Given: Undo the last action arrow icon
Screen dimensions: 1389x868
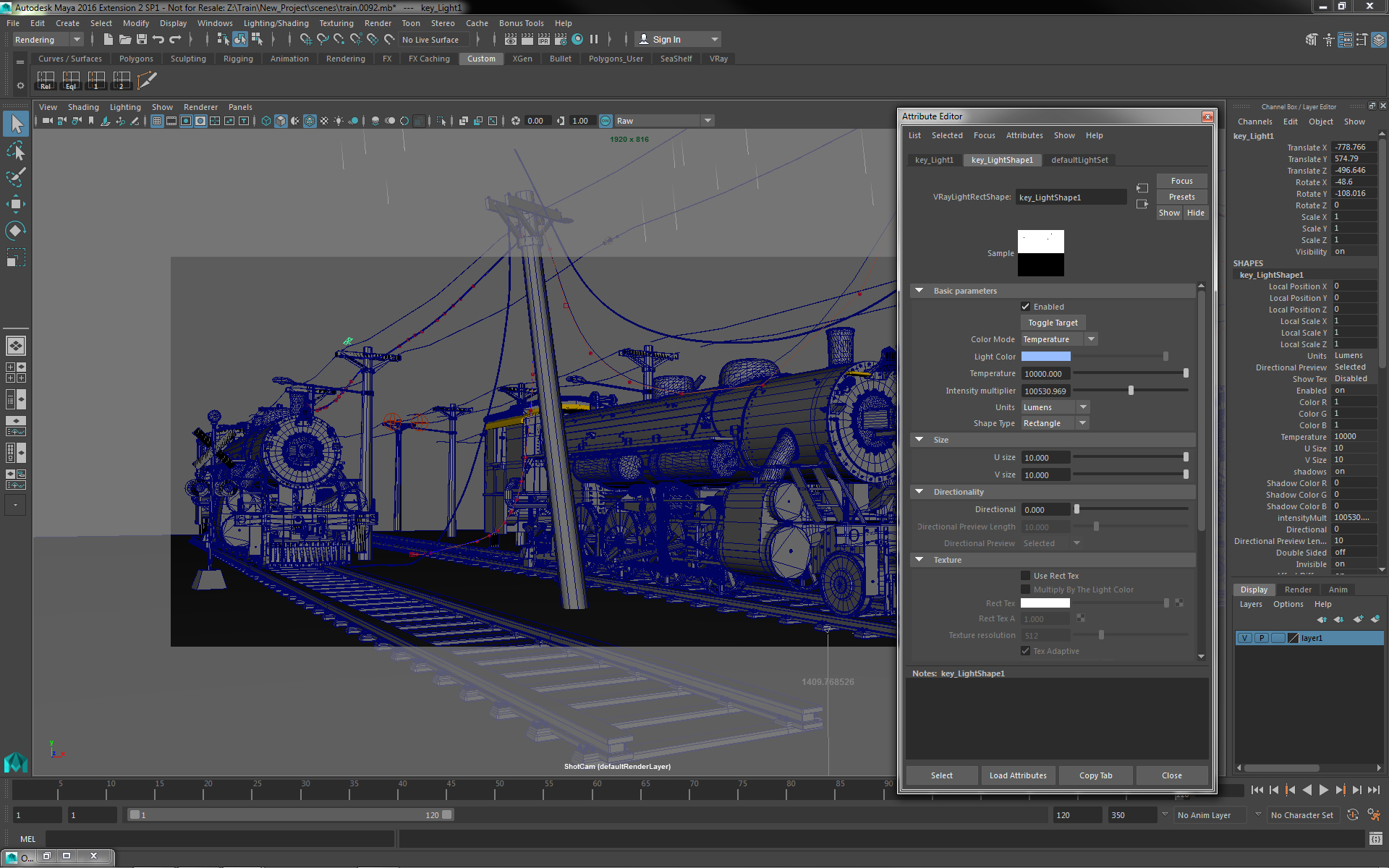Looking at the screenshot, I should (x=158, y=39).
